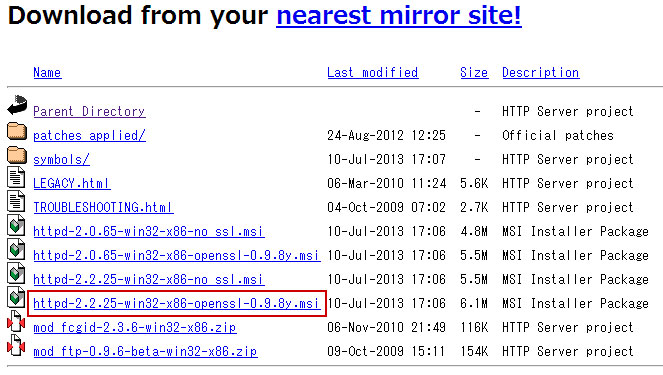Open the nearest mirror site link

(x=399, y=16)
